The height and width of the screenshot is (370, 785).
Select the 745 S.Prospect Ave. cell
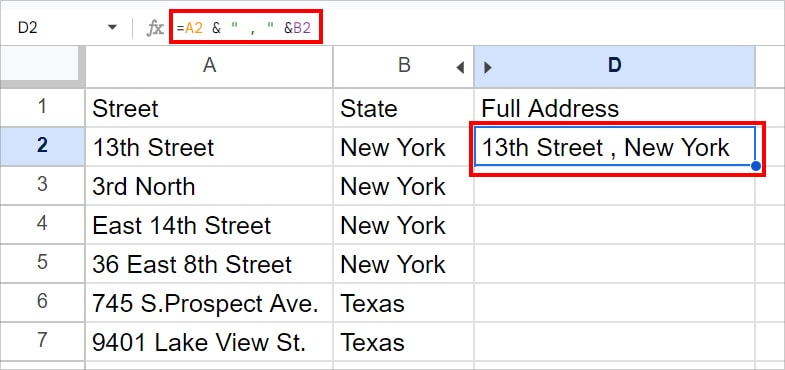coord(209,303)
